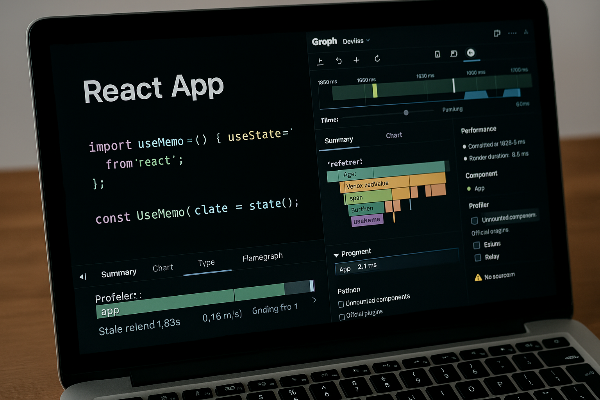Open the ellipsis more options menu
This screenshot has width=600, height=400.
point(512,33)
